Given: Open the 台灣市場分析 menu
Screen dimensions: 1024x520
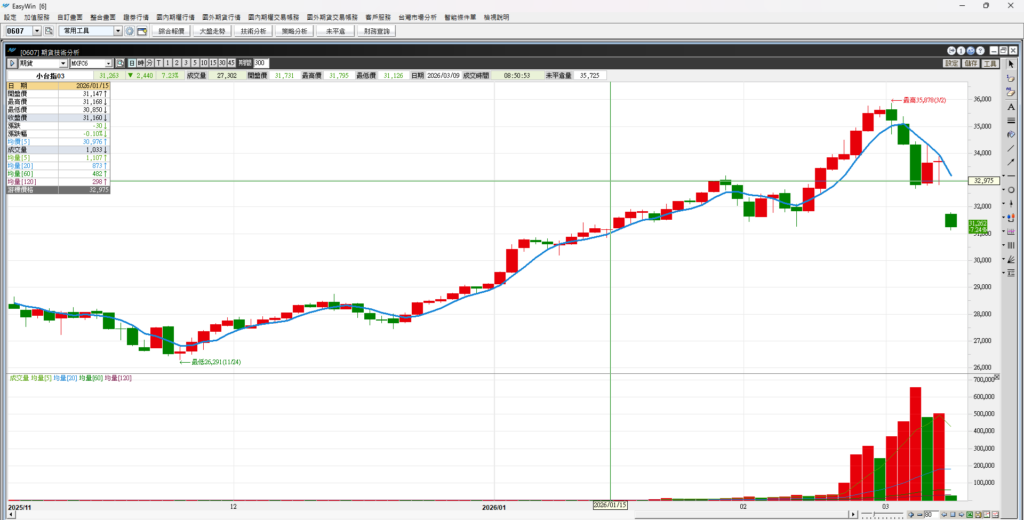Looking at the screenshot, I should [413, 17].
